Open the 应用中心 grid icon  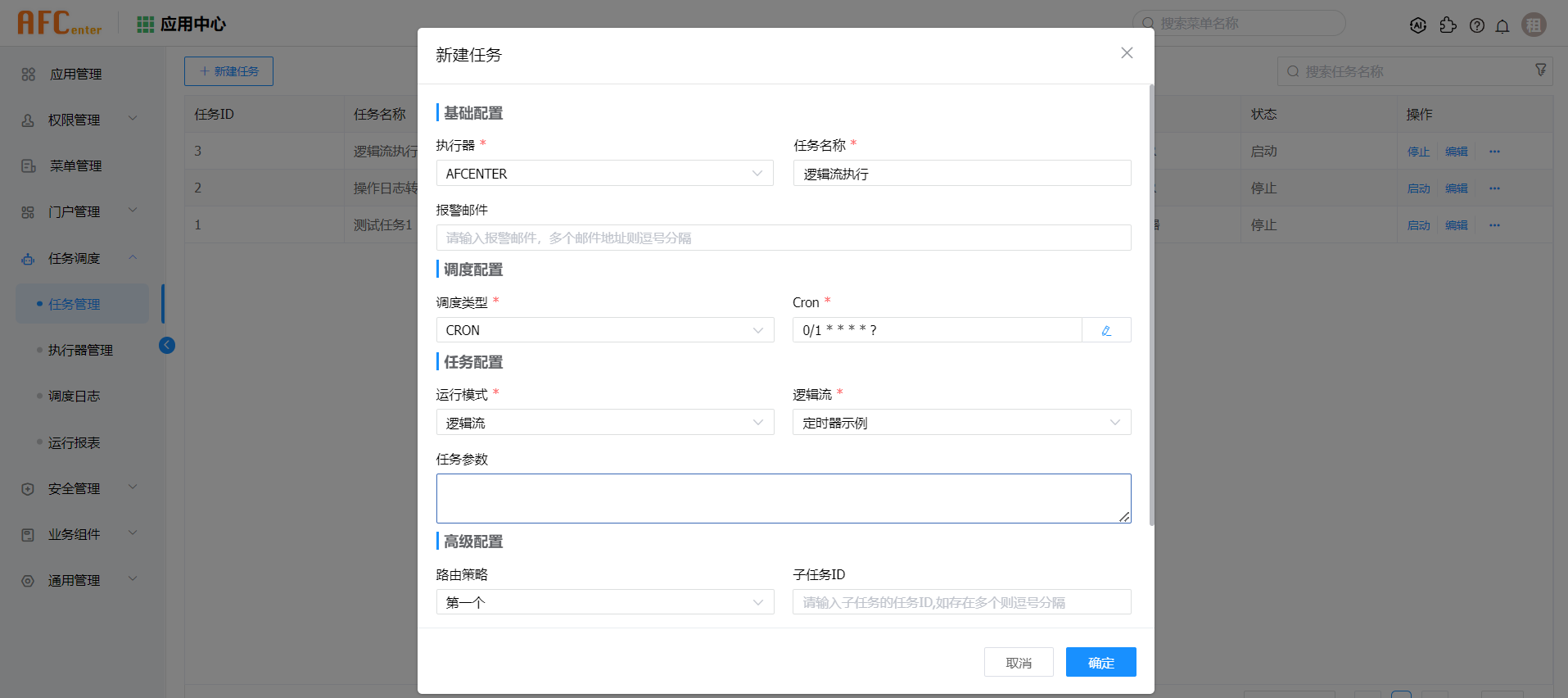(146, 25)
